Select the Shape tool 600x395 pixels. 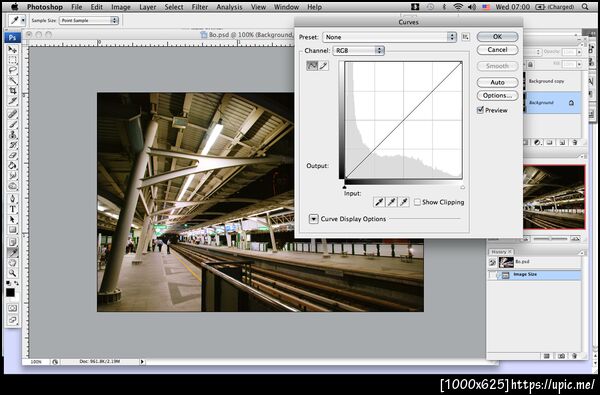[x=13, y=230]
